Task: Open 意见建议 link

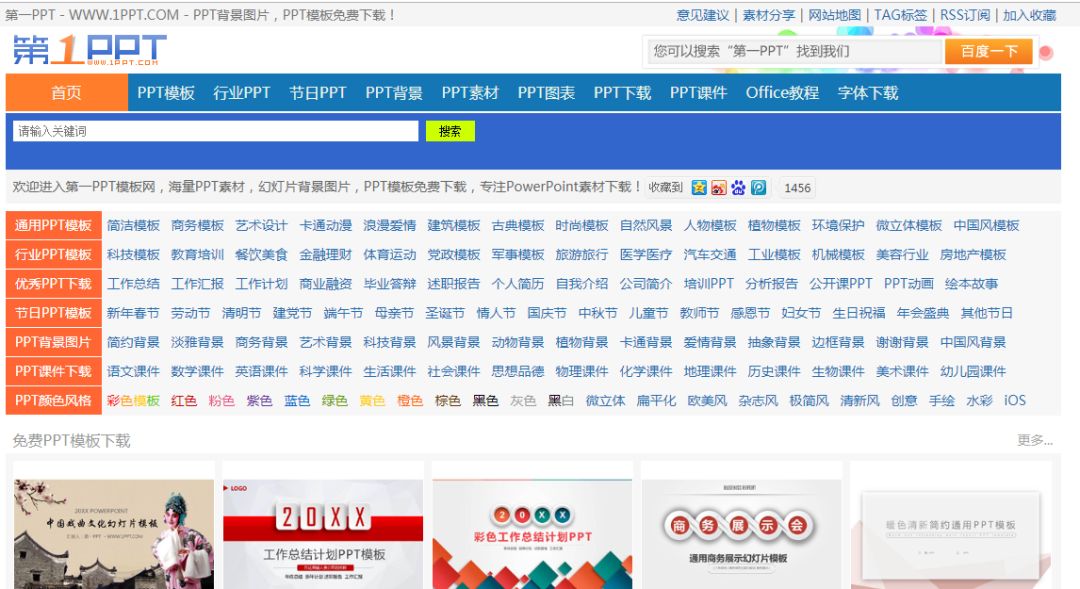Action: [x=703, y=15]
